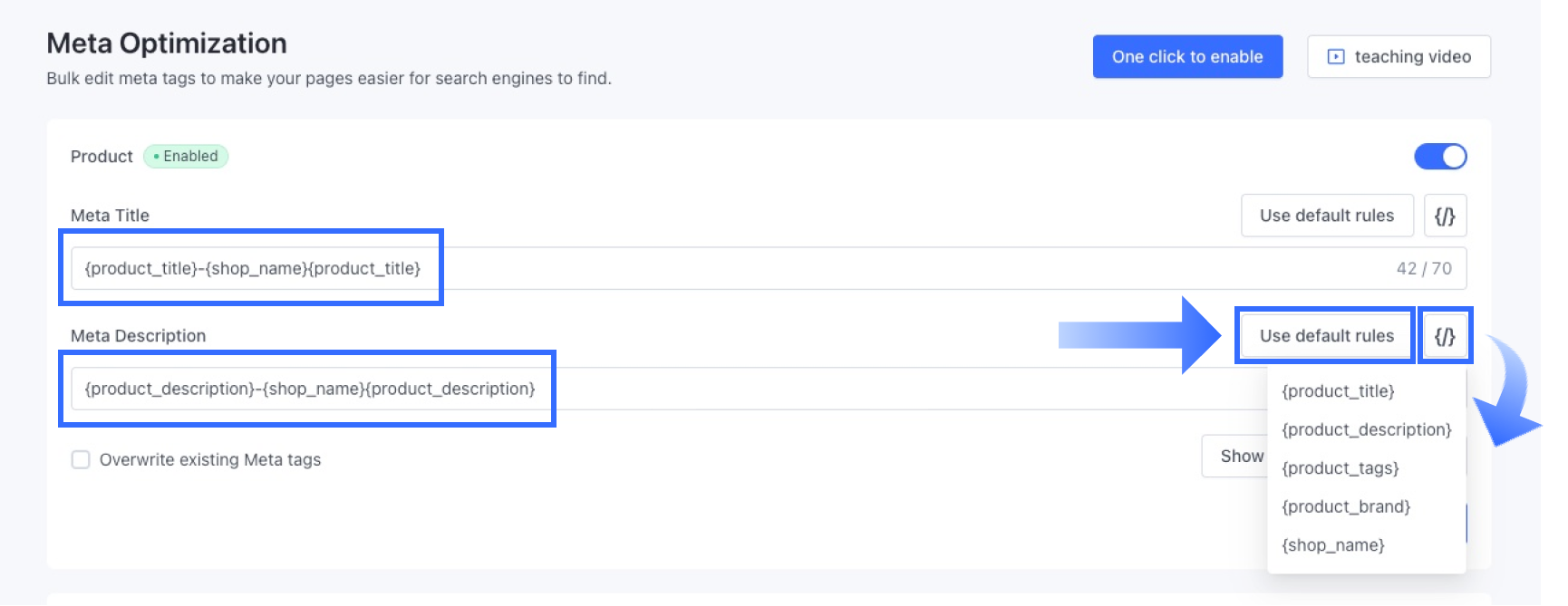Focus the Meta Description input field
Image resolution: width=1568 pixels, height=606 pixels.
click(x=816, y=389)
